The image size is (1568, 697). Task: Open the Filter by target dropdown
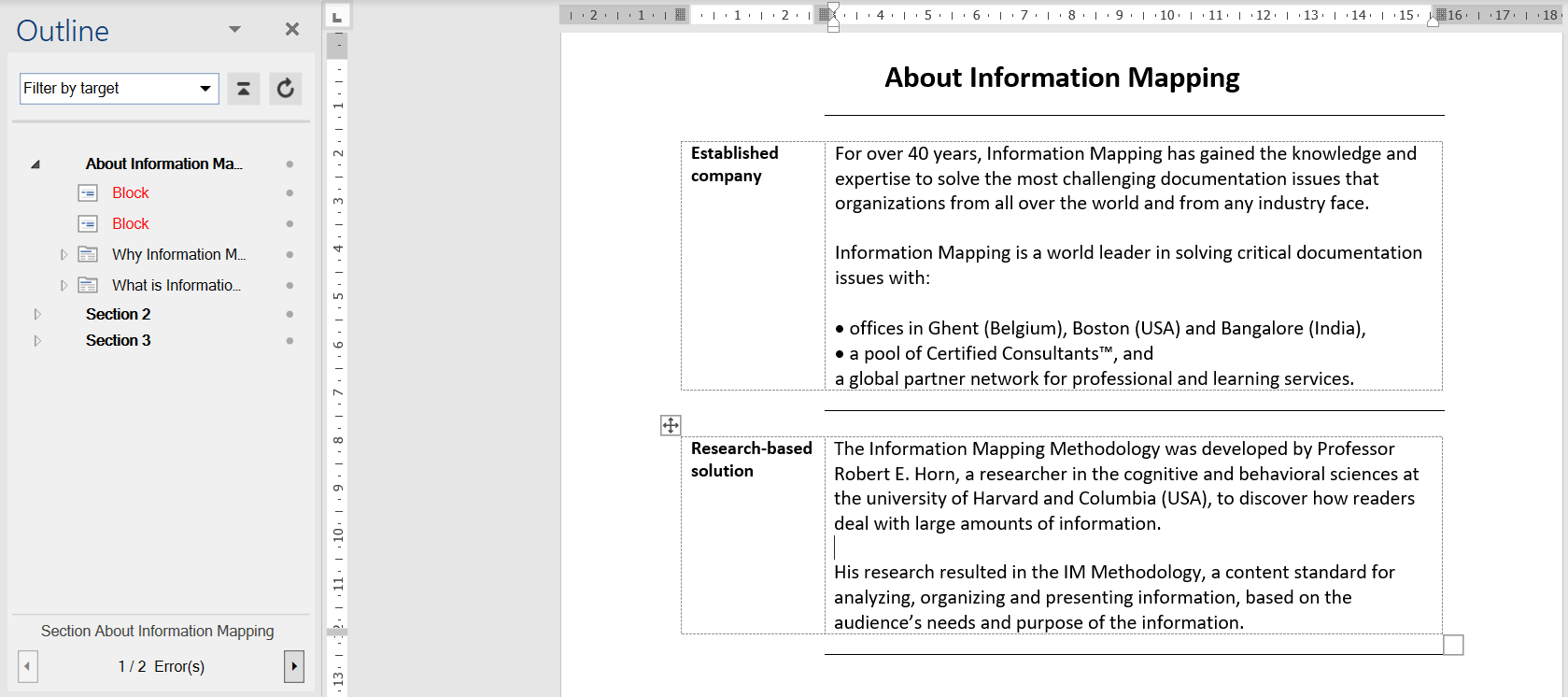[x=120, y=89]
